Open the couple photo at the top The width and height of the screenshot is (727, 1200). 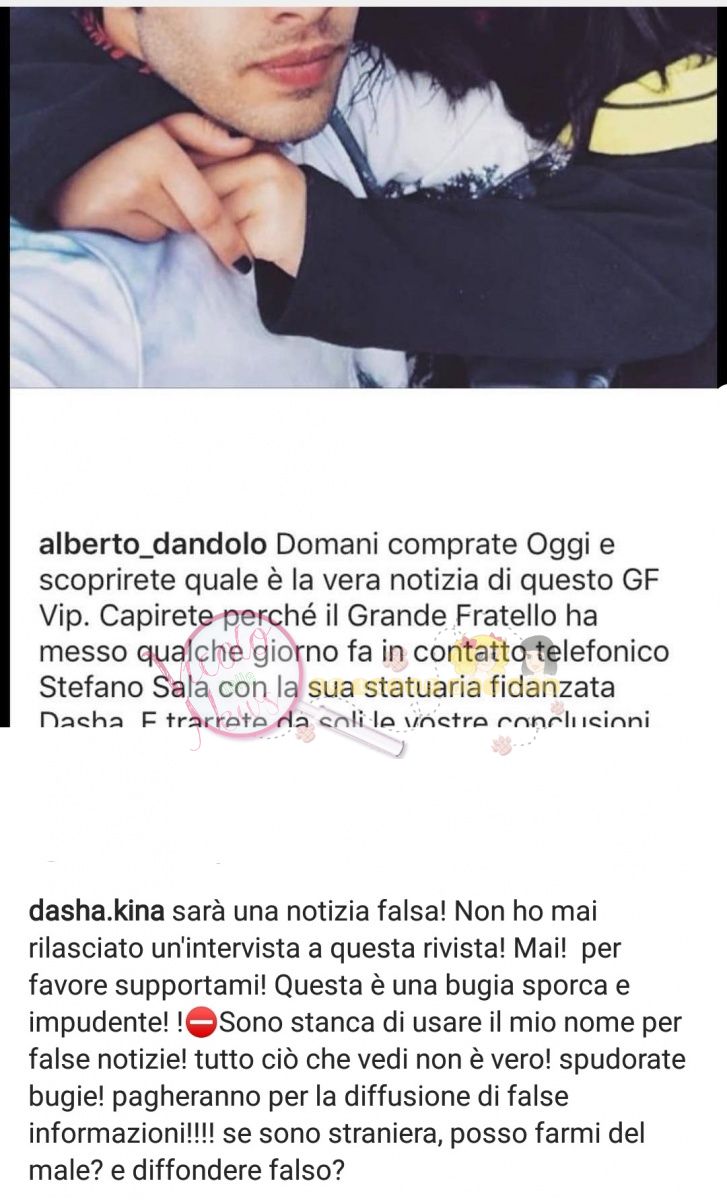(x=364, y=195)
